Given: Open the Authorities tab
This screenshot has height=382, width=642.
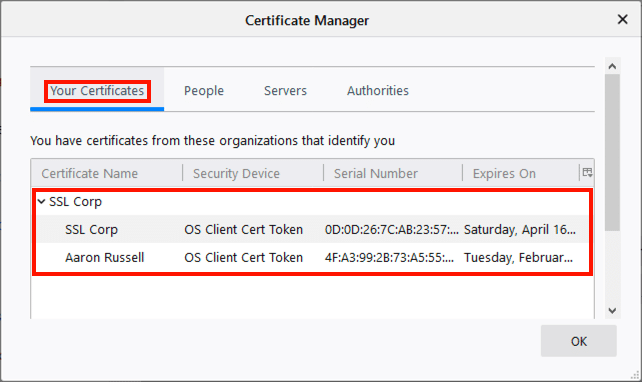Looking at the screenshot, I should pos(378,90).
